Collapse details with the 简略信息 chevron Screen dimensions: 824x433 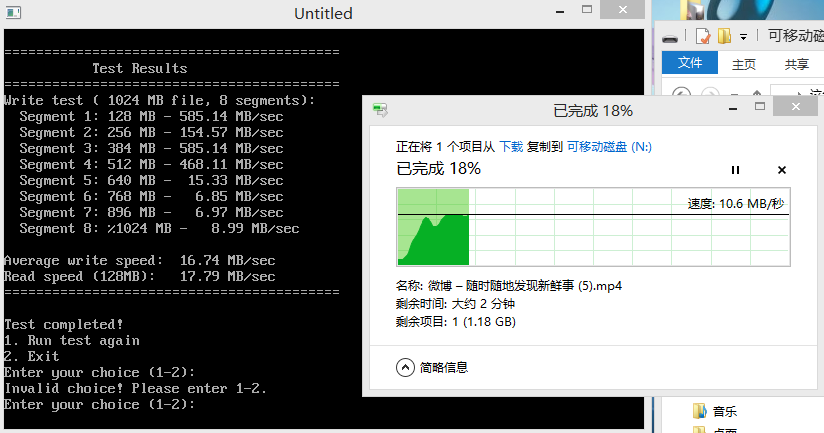405,367
